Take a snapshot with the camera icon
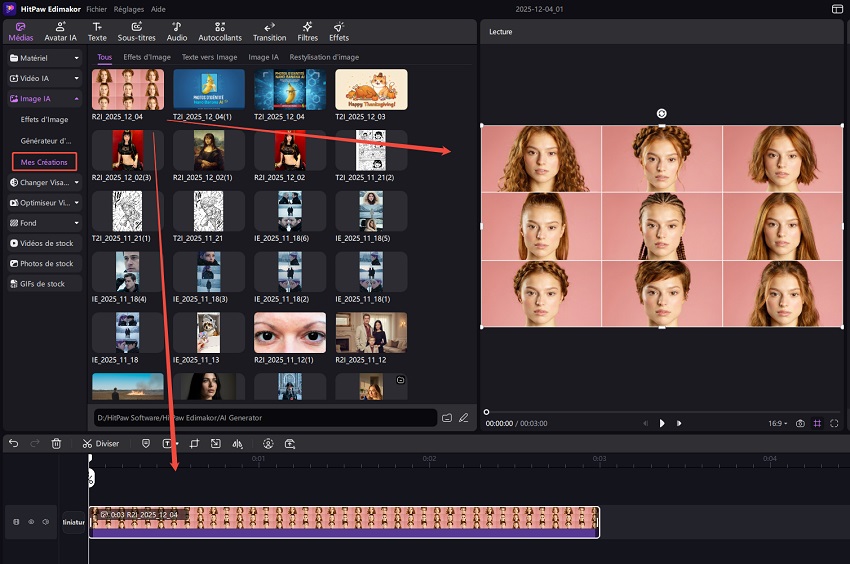 pos(800,424)
